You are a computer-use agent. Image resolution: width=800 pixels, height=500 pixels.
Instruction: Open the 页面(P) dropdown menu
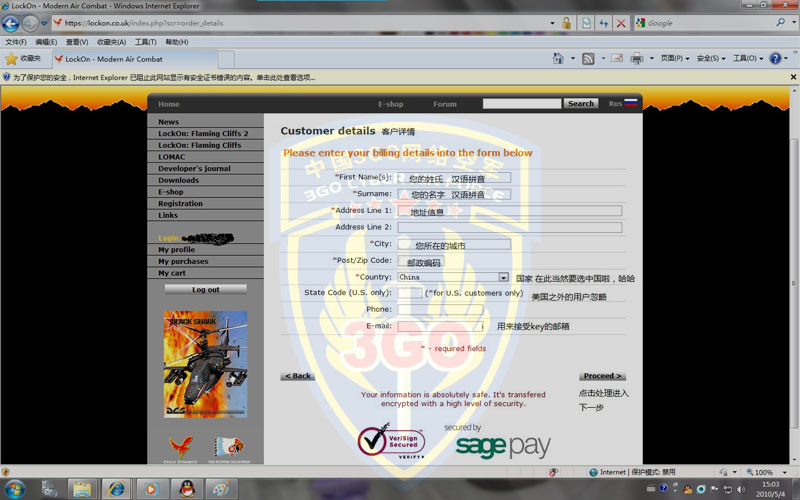coord(675,58)
